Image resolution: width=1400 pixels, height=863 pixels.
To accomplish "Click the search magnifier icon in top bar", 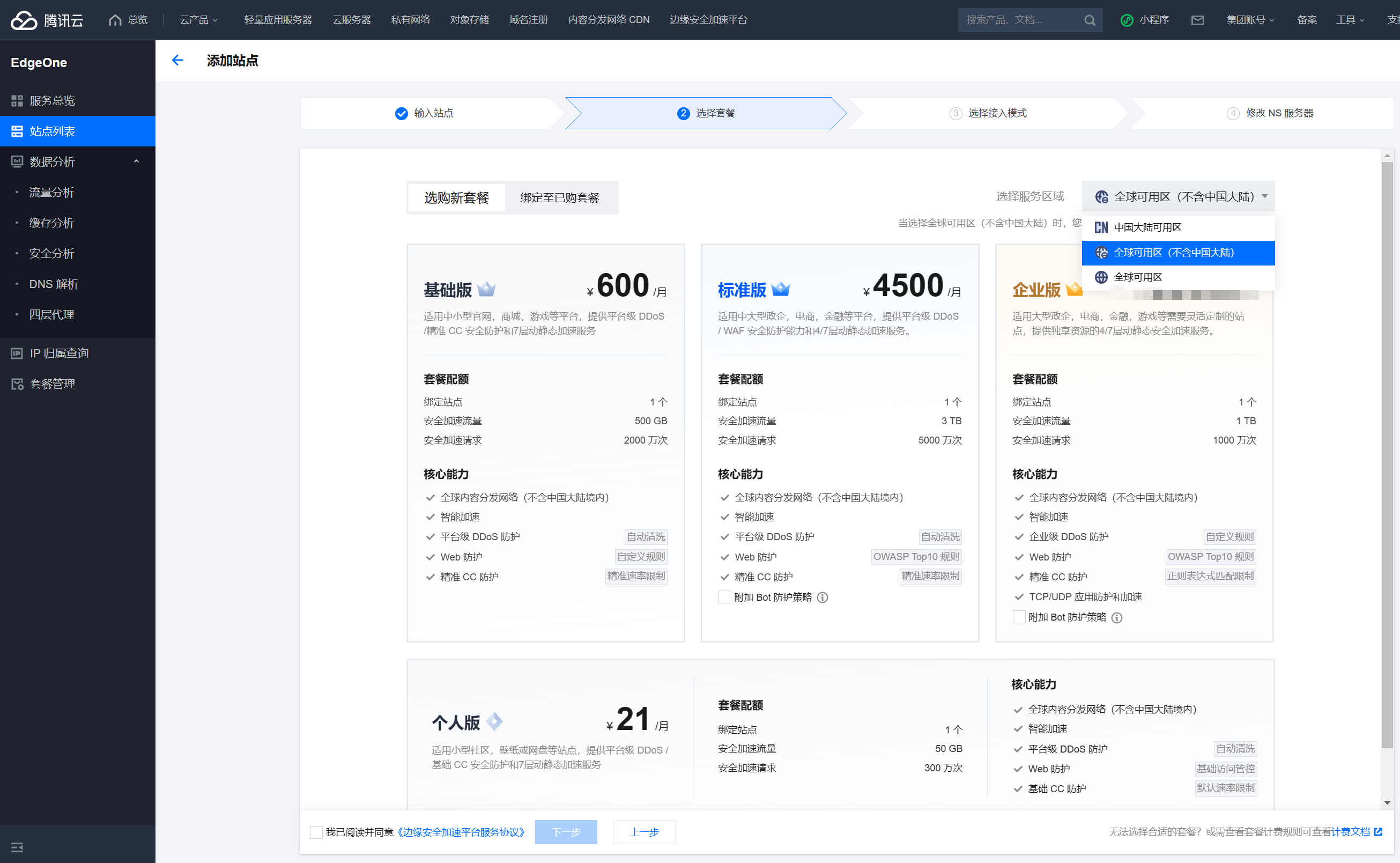I will (1089, 20).
